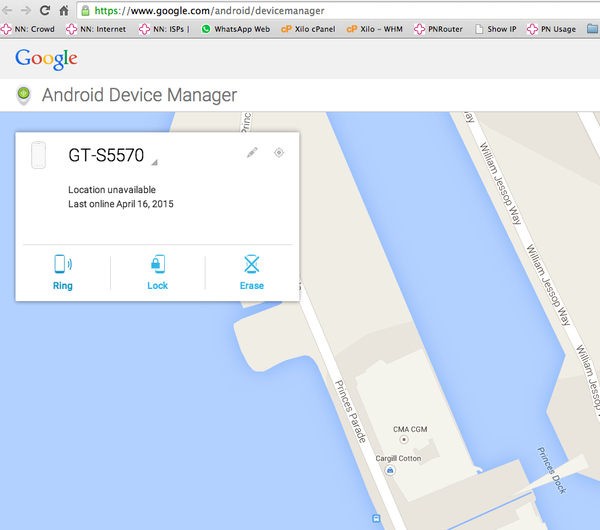
Task: Click the transit stop icon on map
Action: click(376, 519)
